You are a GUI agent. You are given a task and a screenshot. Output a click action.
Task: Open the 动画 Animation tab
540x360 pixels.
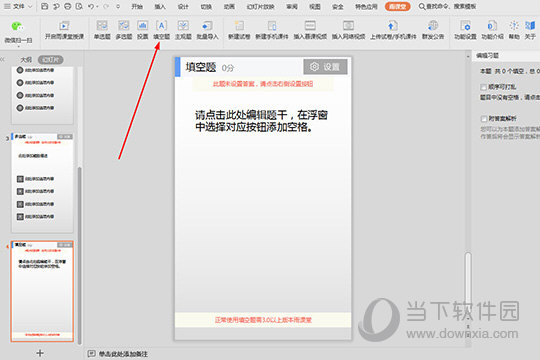[x=229, y=6]
